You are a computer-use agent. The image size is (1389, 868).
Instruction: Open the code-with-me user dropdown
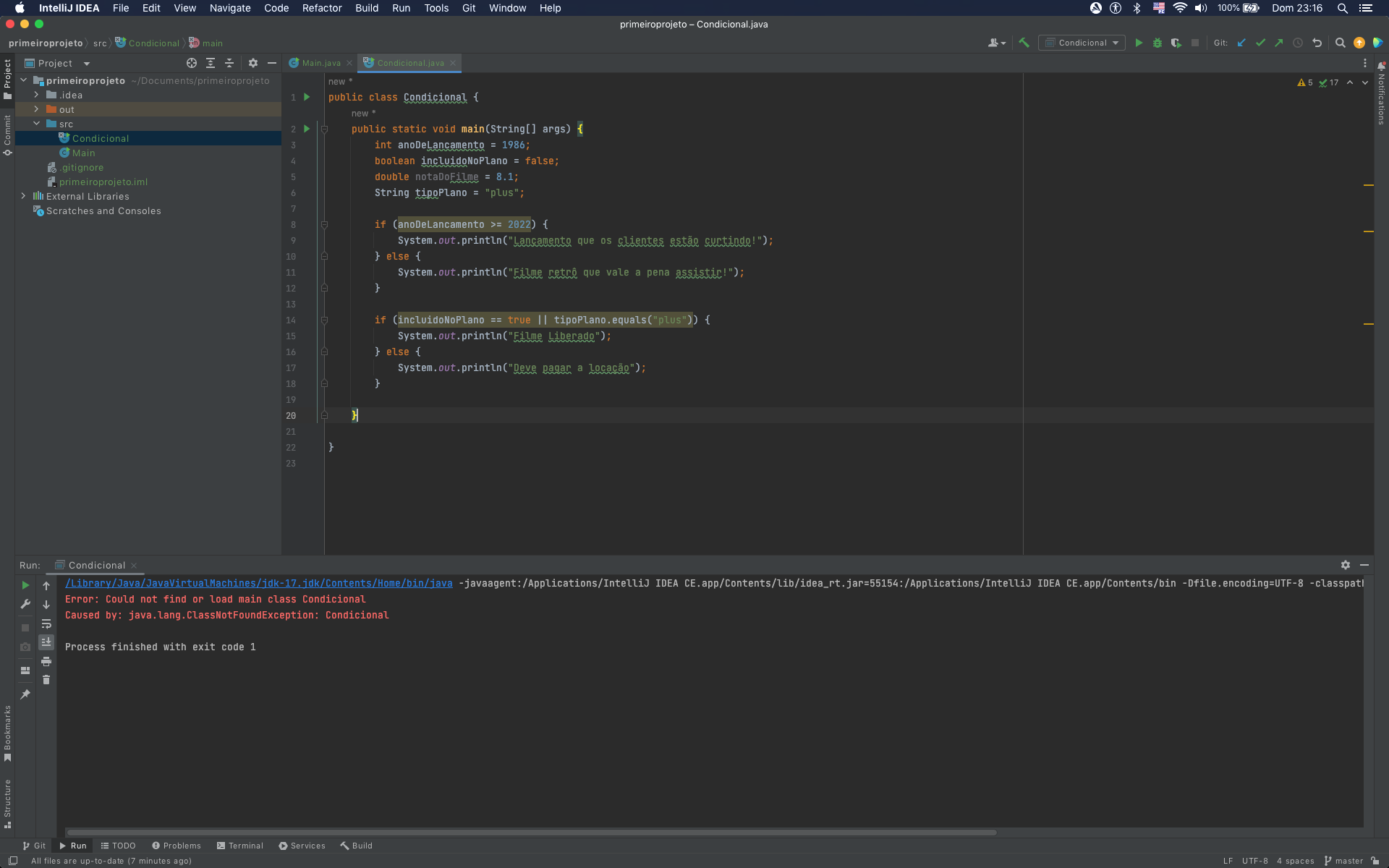pos(997,43)
